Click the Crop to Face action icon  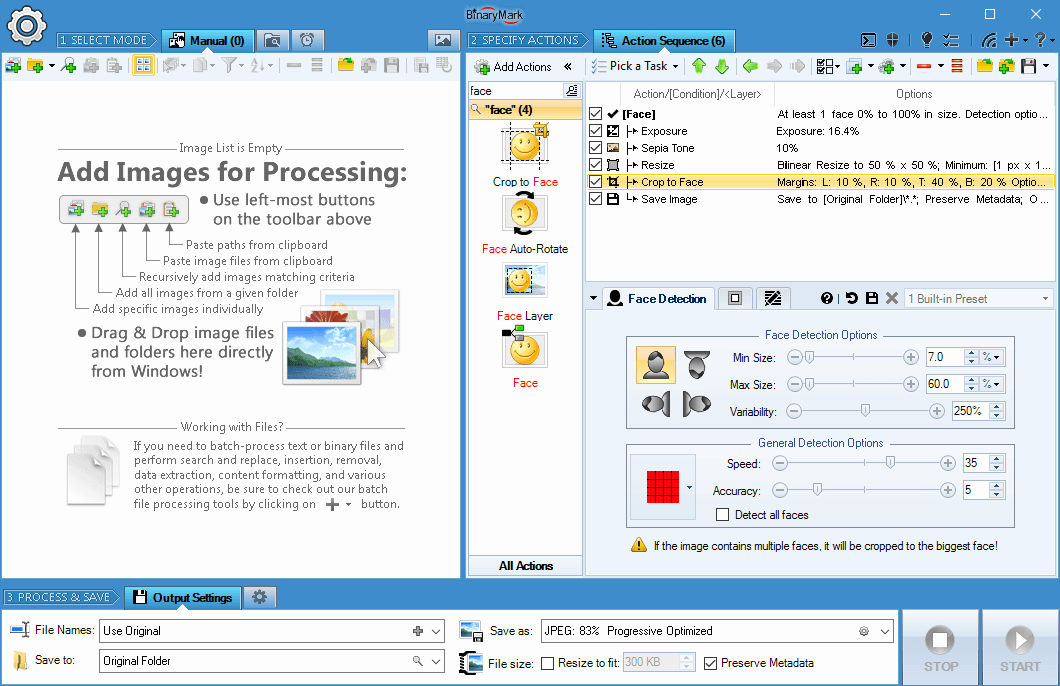[525, 147]
